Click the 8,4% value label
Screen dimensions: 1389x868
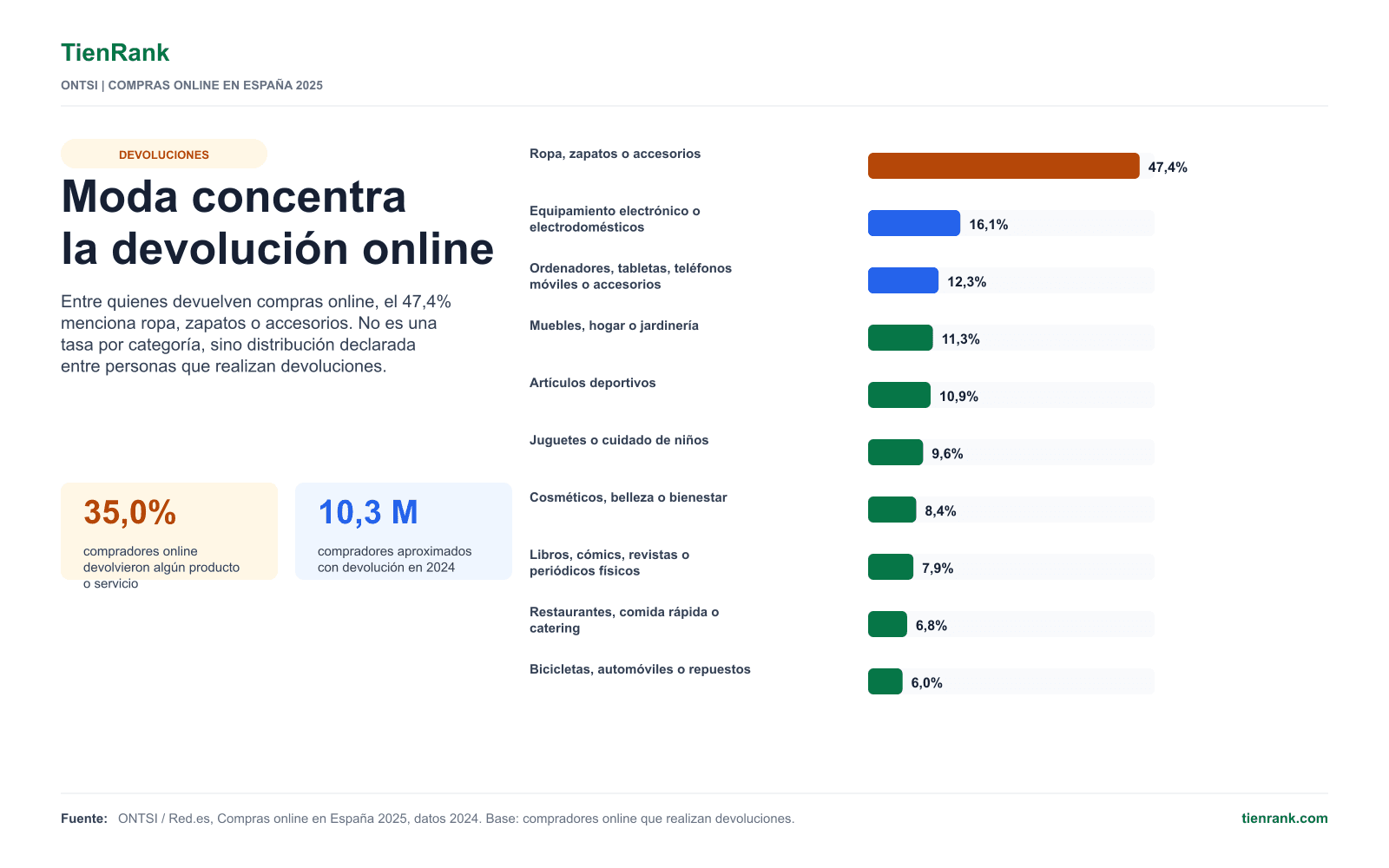[940, 510]
